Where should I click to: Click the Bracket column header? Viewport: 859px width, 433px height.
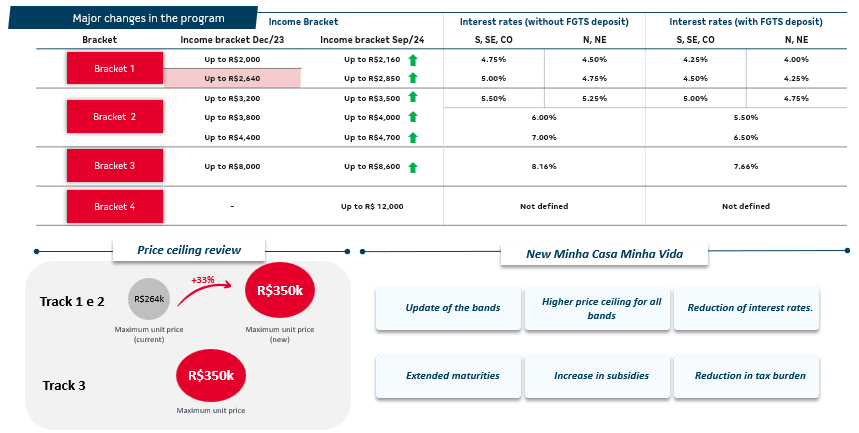pyautogui.click(x=100, y=39)
